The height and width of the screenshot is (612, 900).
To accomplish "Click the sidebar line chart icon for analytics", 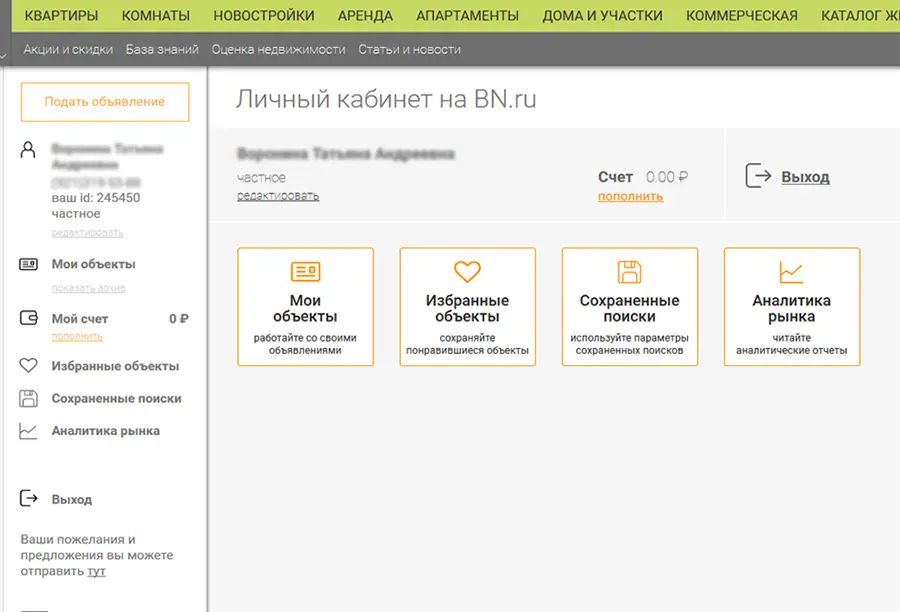I will [x=29, y=432].
